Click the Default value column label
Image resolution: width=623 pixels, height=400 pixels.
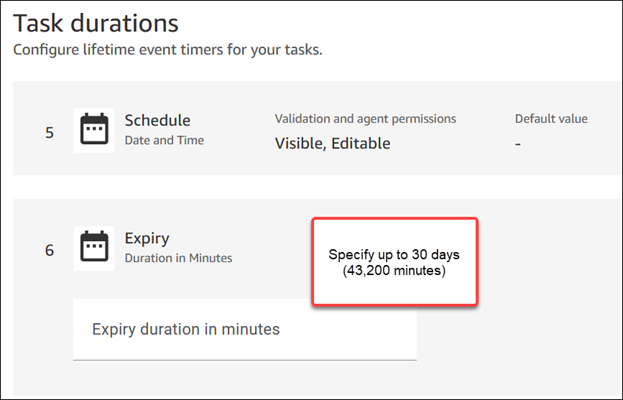(551, 119)
